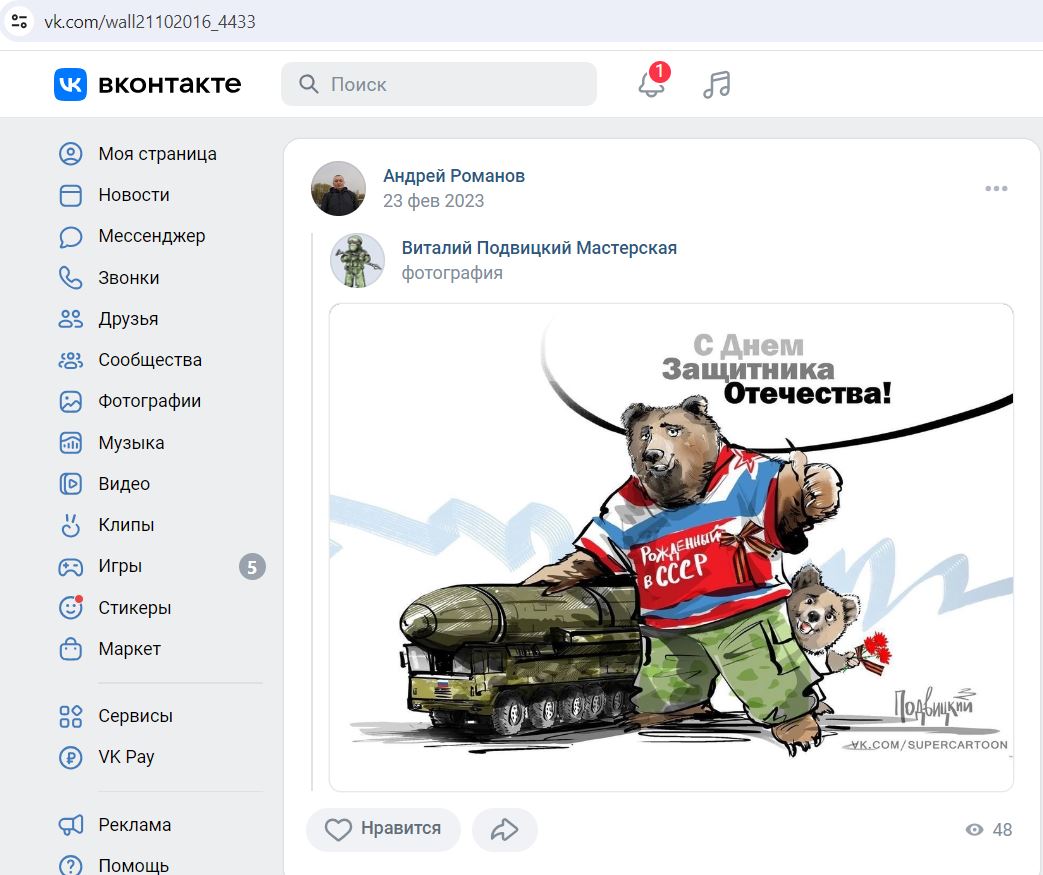
Task: Open Виталий Подвицкий Мастерская page
Action: click(x=539, y=248)
